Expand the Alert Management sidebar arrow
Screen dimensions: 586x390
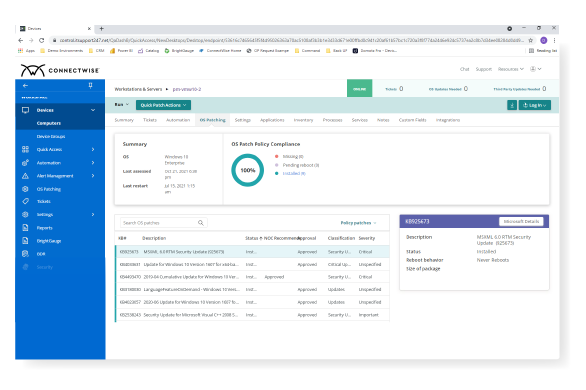coord(93,176)
